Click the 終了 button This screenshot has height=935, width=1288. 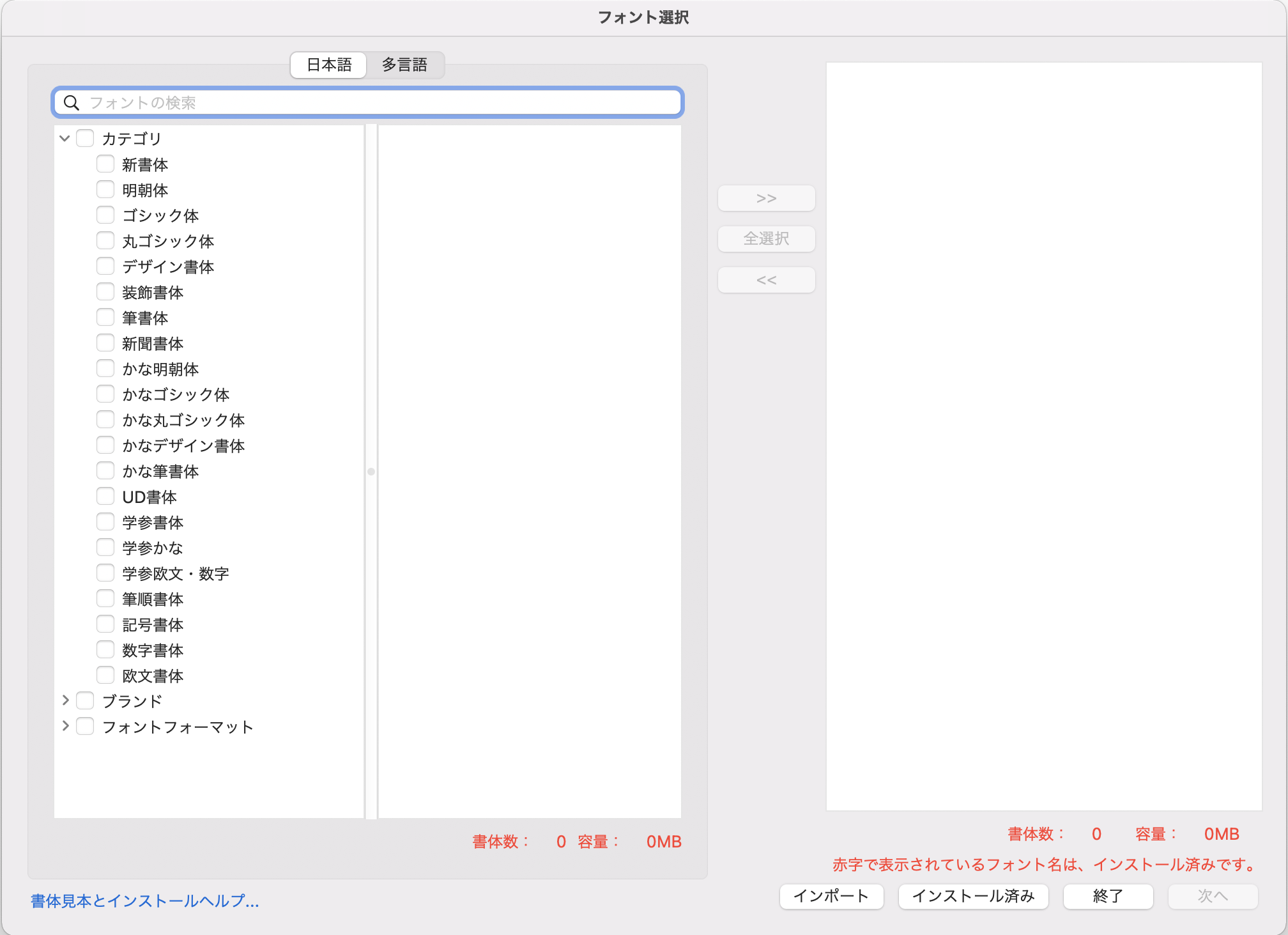(x=1108, y=896)
